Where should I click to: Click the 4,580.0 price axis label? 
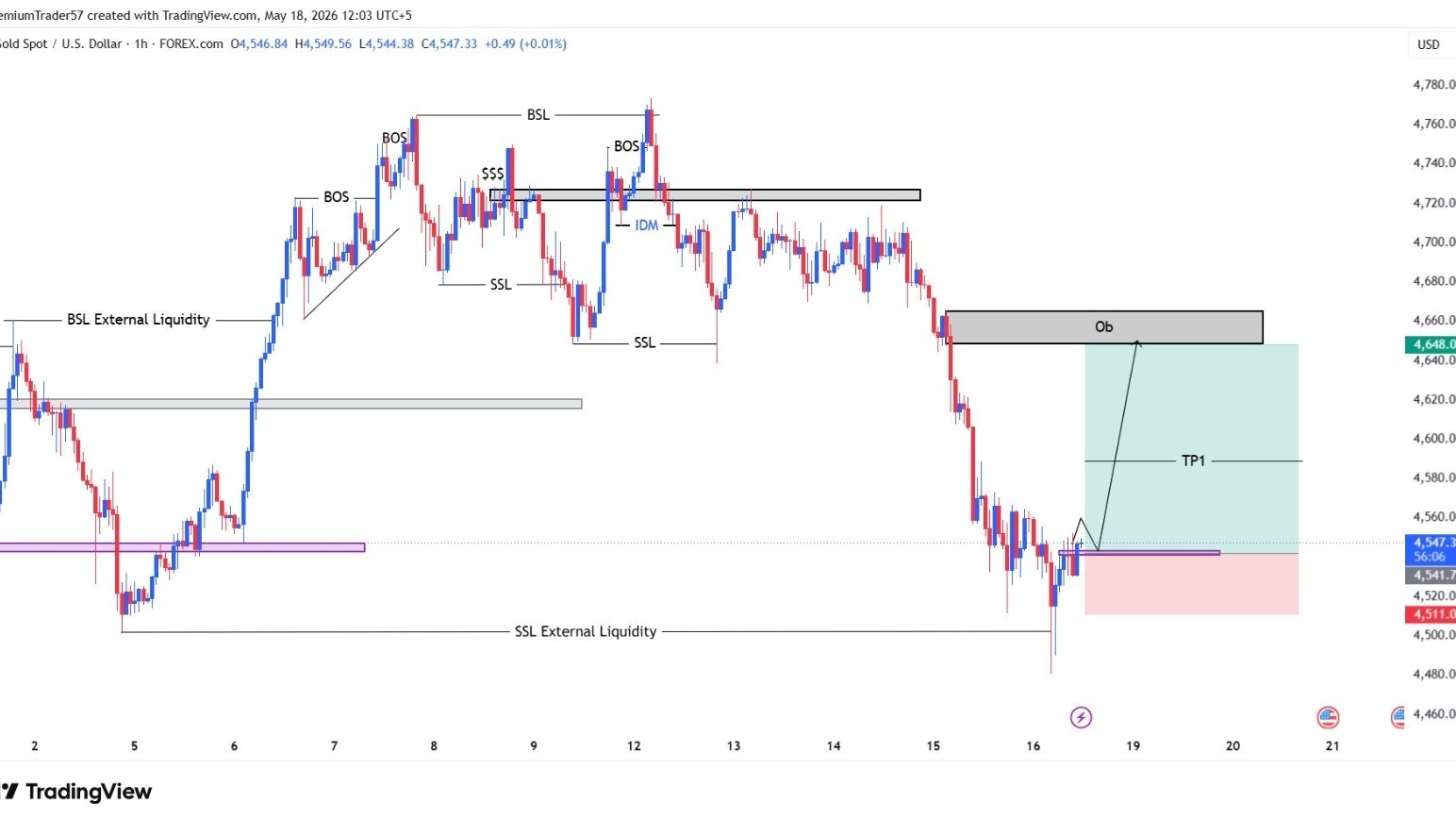pyautogui.click(x=1433, y=477)
